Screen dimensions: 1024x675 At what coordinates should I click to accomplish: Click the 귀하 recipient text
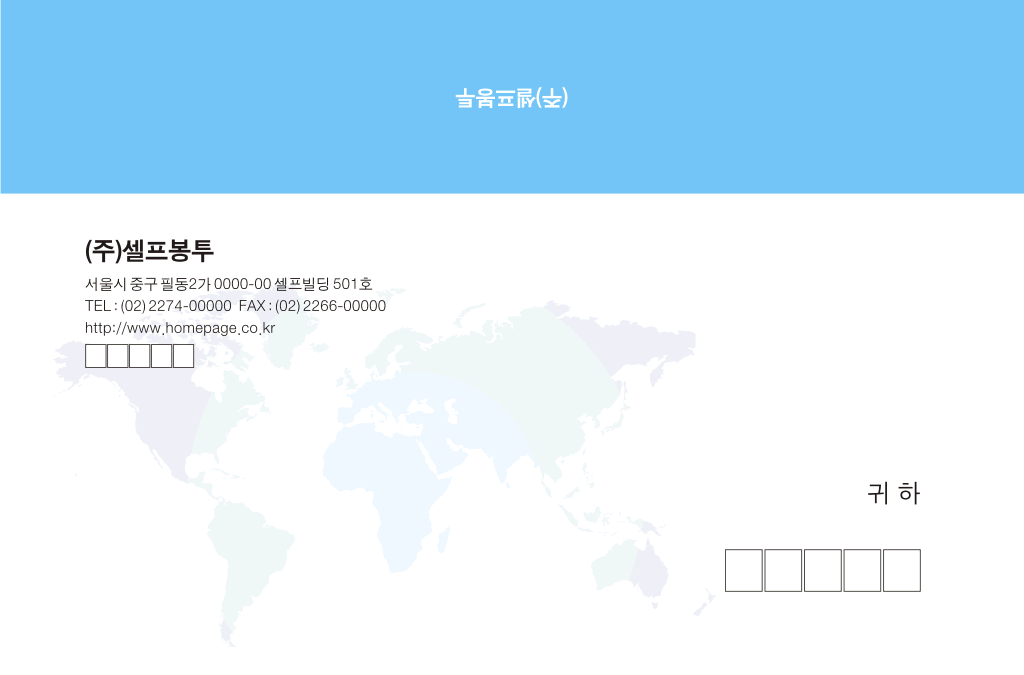[893, 494]
